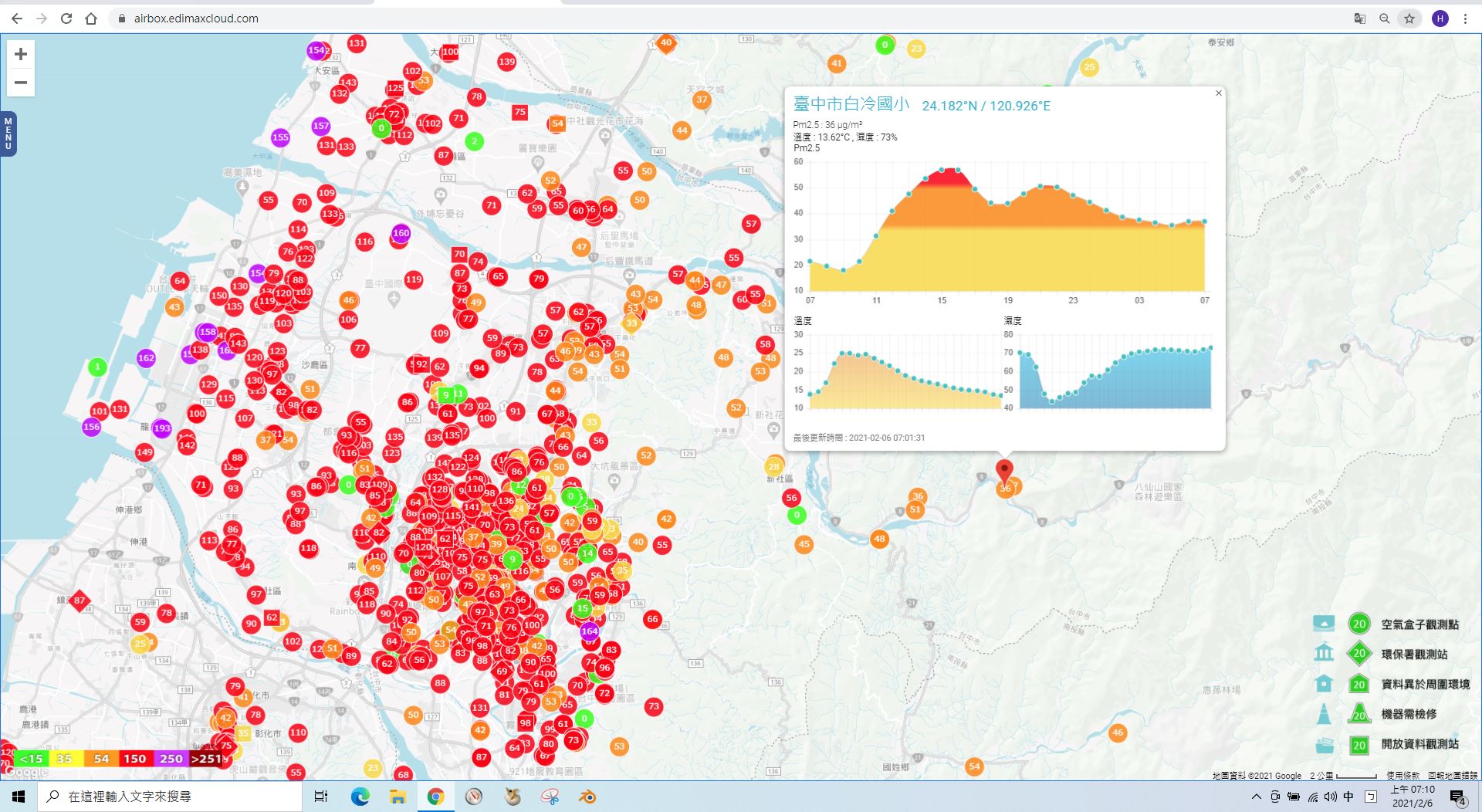This screenshot has height=812, width=1482.
Task: Close the 臺中市白冷國小 info popup
Action: click(x=1219, y=93)
